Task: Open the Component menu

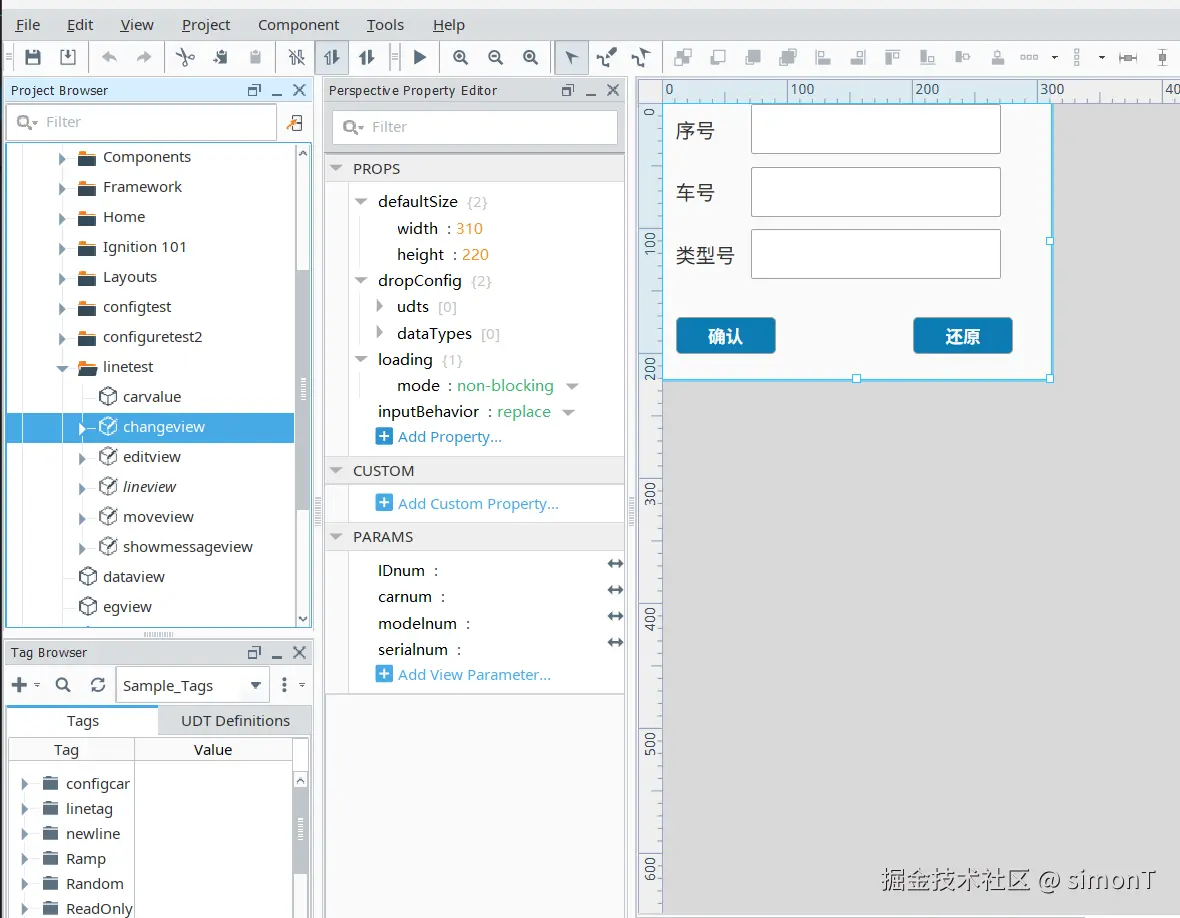Action: (x=299, y=25)
